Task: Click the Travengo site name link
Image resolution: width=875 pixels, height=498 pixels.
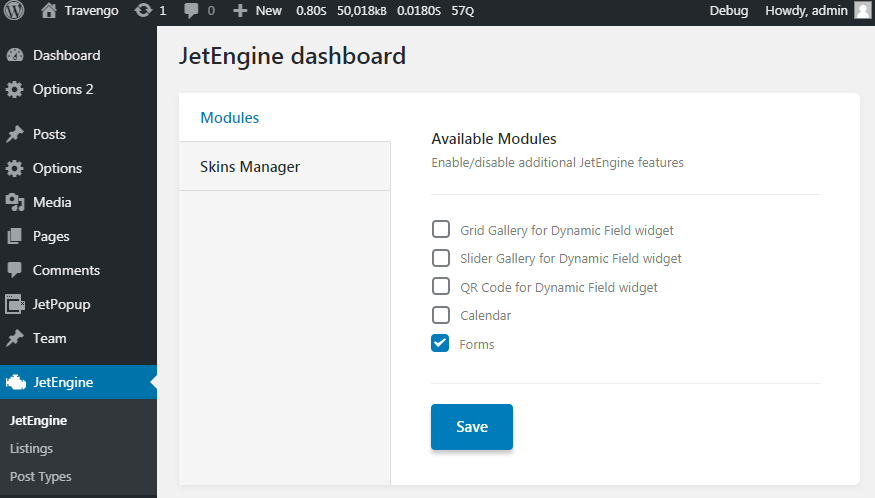Action: point(92,11)
